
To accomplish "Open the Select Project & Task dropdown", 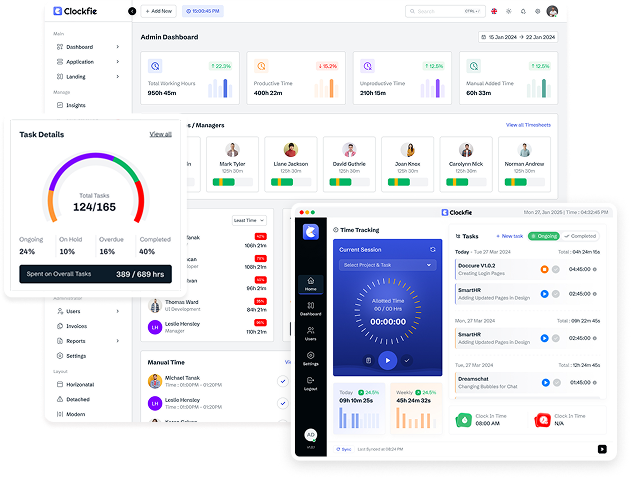I will (x=387, y=265).
